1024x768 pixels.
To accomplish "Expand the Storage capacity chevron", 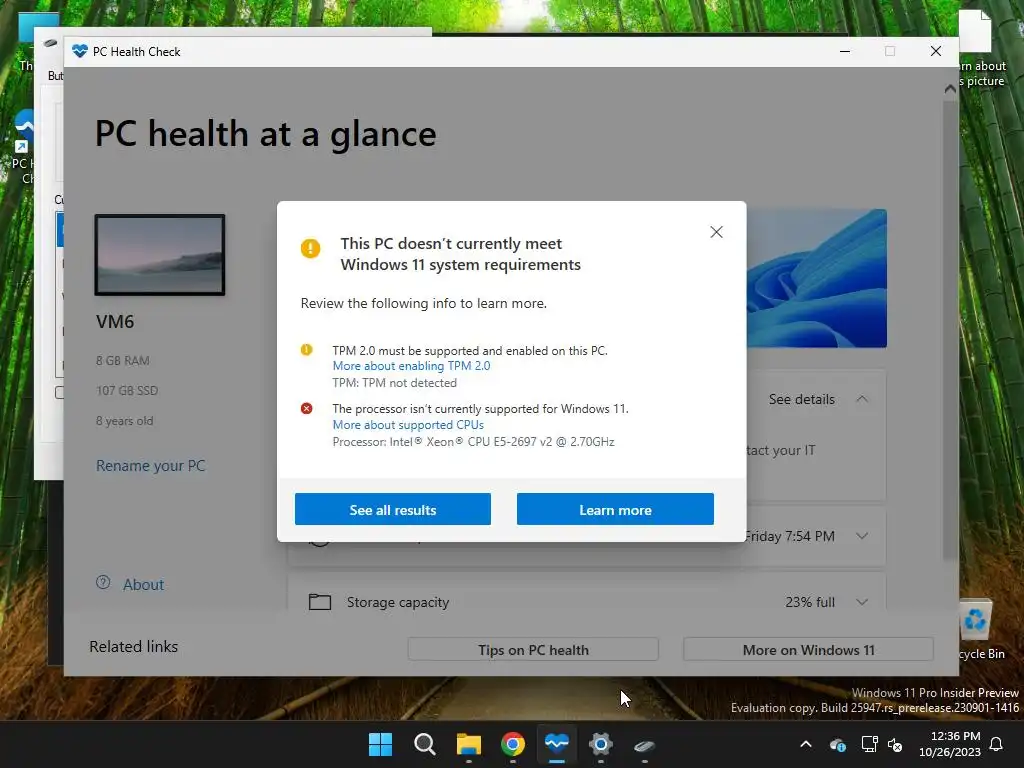I will pyautogui.click(x=862, y=602).
